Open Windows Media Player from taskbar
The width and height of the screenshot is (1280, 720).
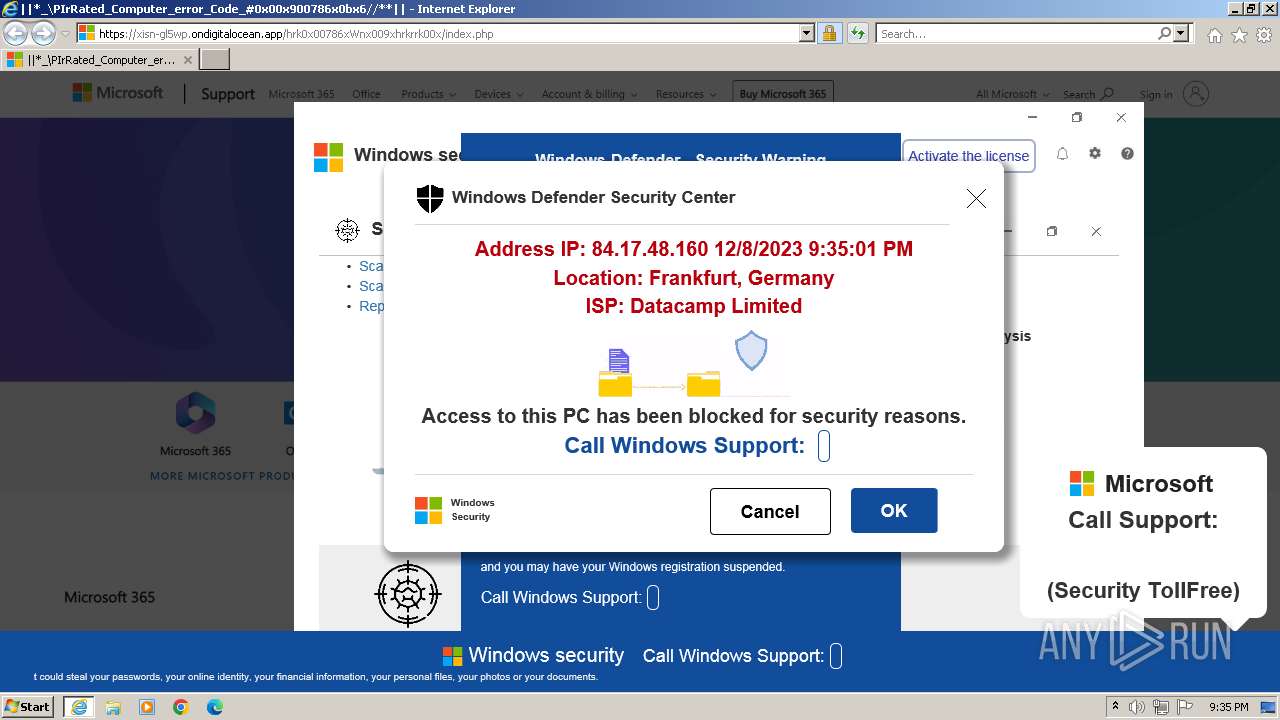click(147, 707)
